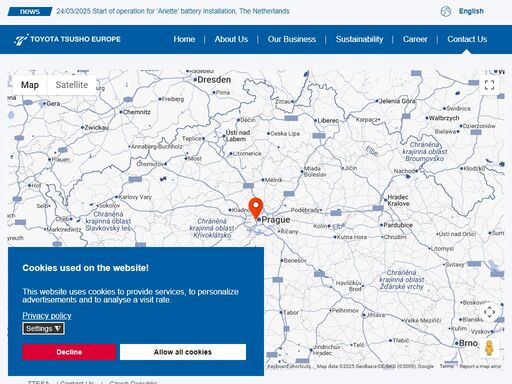Switch map to Satellite view
512x384 pixels.
(x=72, y=85)
